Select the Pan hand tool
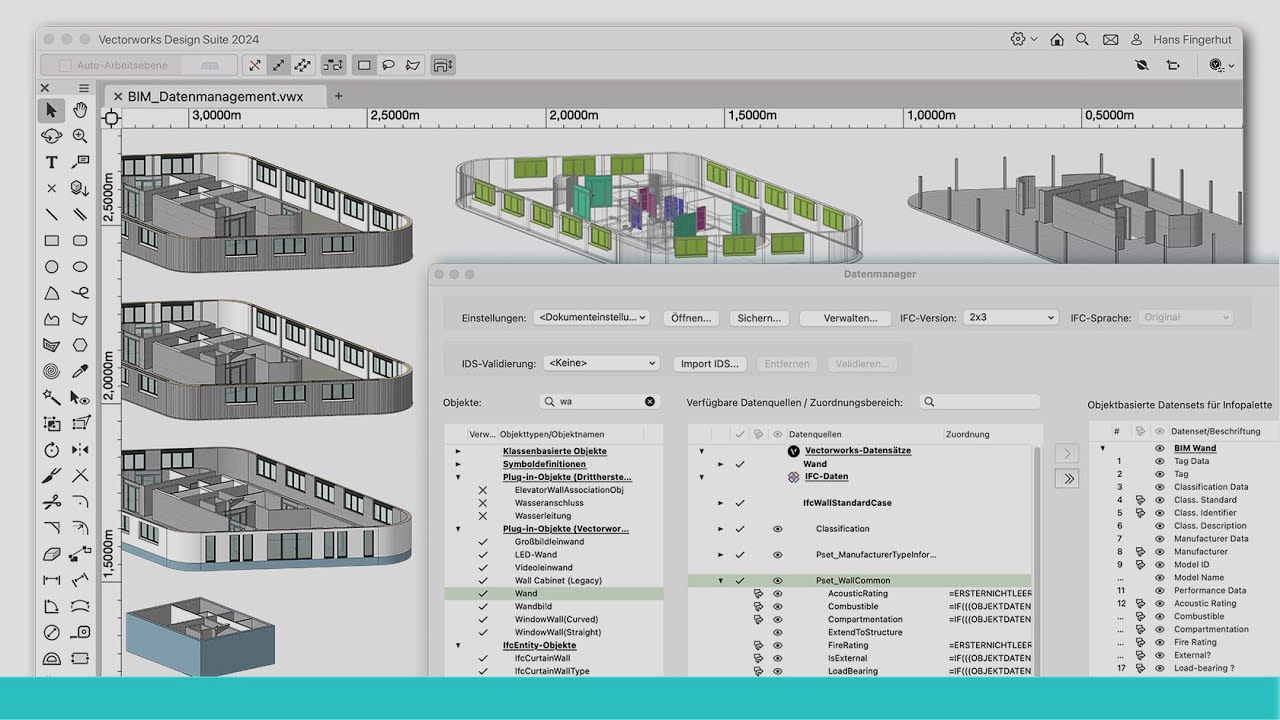The height and width of the screenshot is (720, 1280). click(80, 110)
